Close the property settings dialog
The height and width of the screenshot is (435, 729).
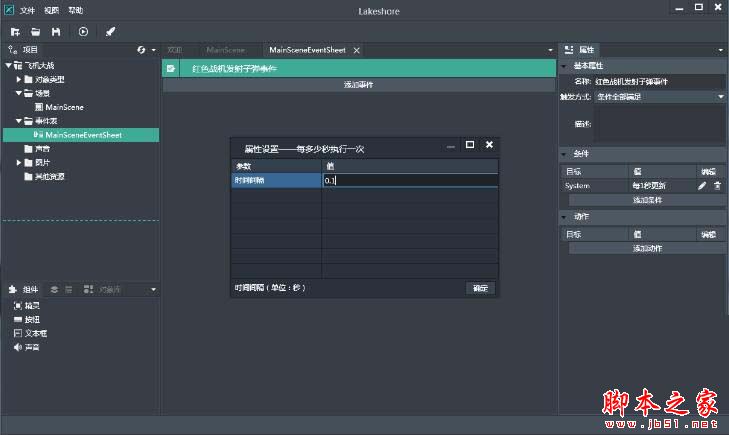click(489, 145)
